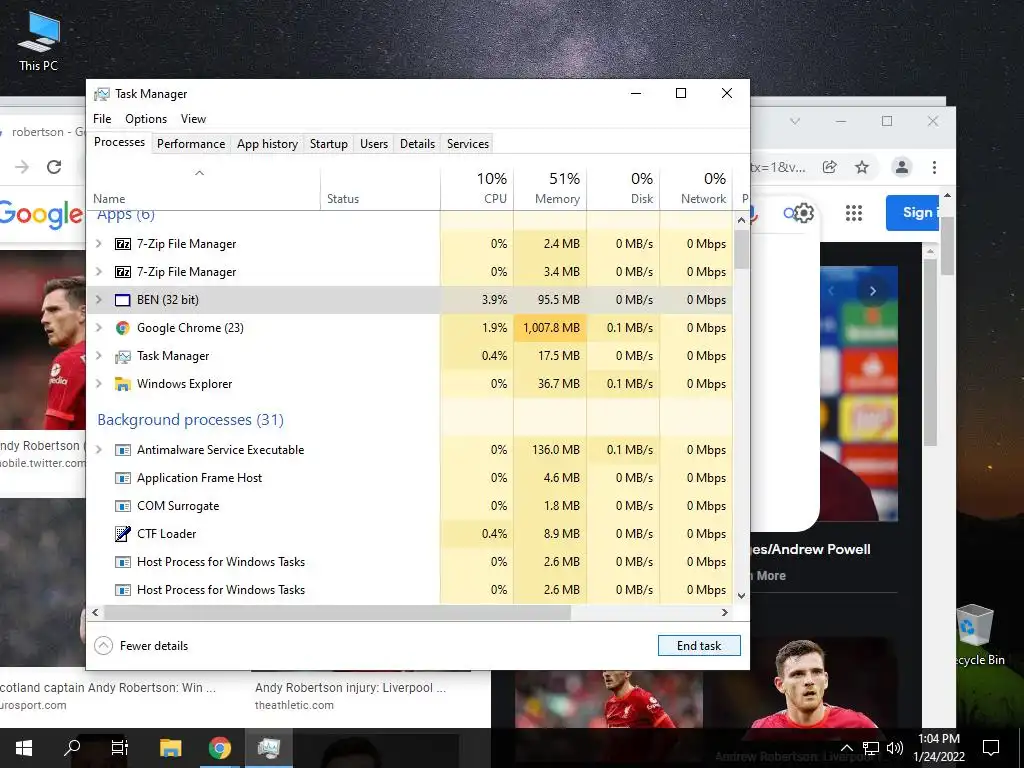Collapse view with Fewer details arrow
Image resolution: width=1024 pixels, height=768 pixels.
[x=103, y=646]
